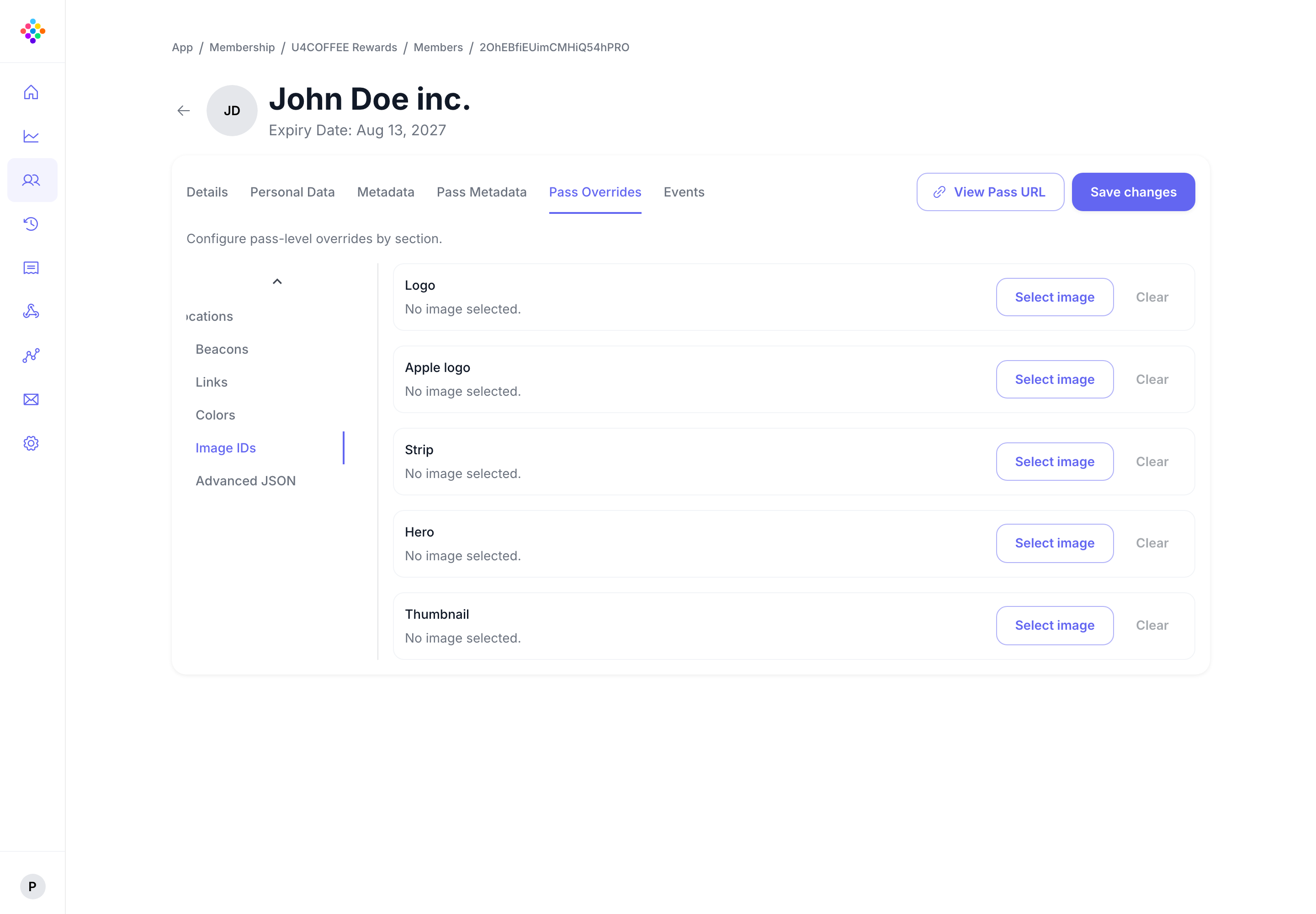1316x914 pixels.
Task: Open the Home sidebar icon
Action: [x=31, y=92]
